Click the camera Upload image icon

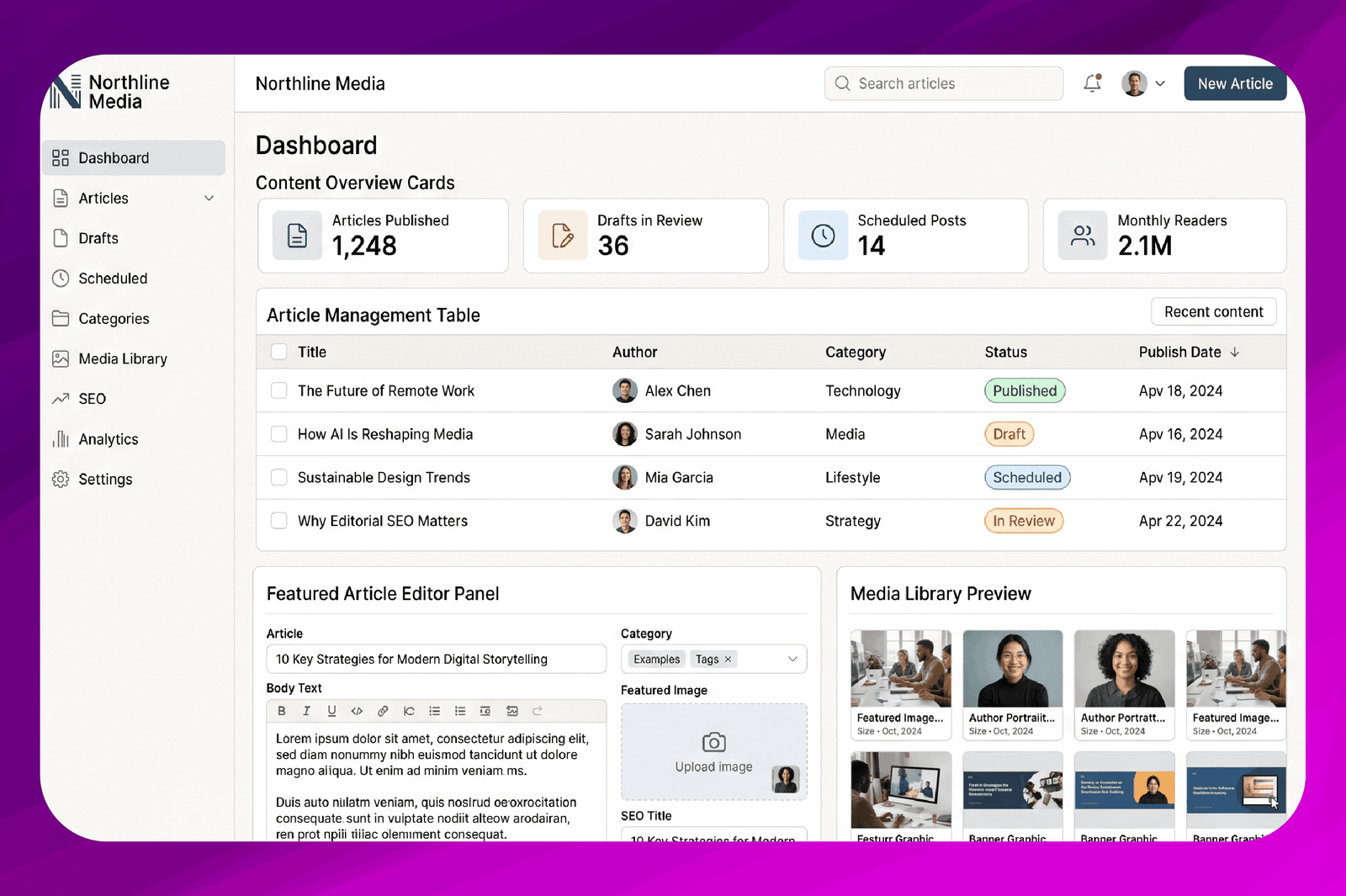(713, 742)
